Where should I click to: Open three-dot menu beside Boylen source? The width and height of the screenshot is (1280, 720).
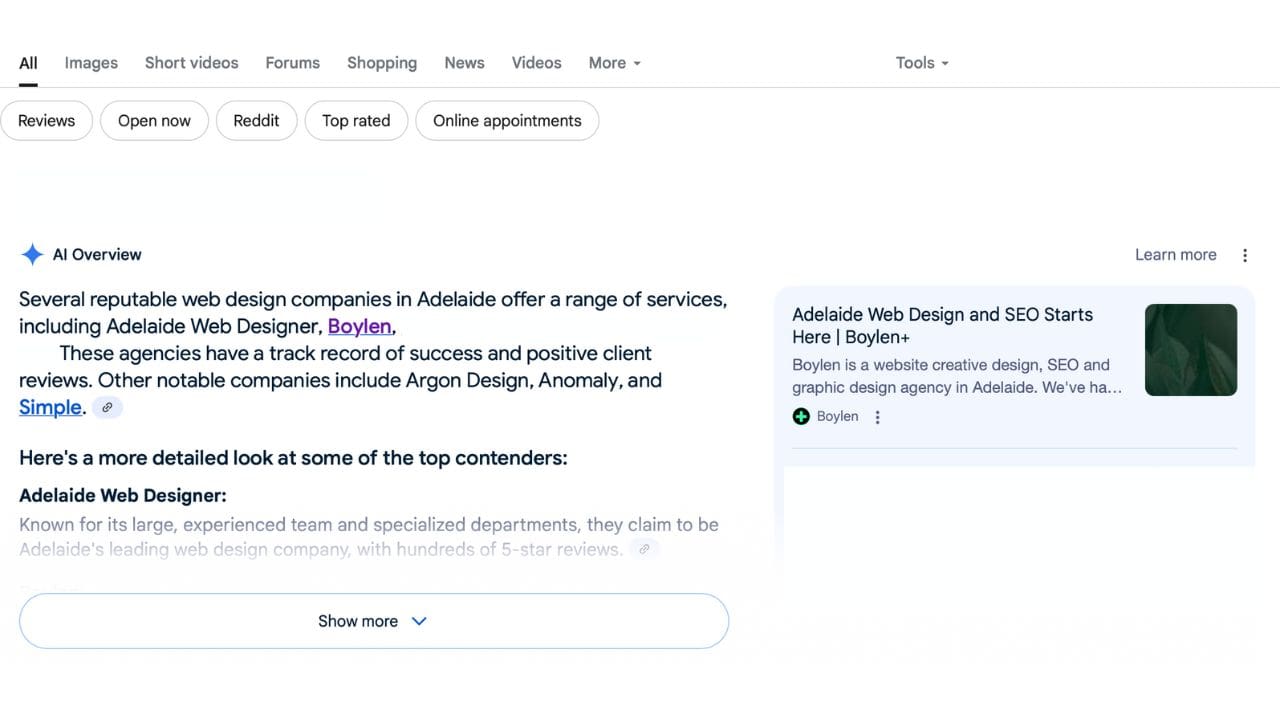coord(877,417)
